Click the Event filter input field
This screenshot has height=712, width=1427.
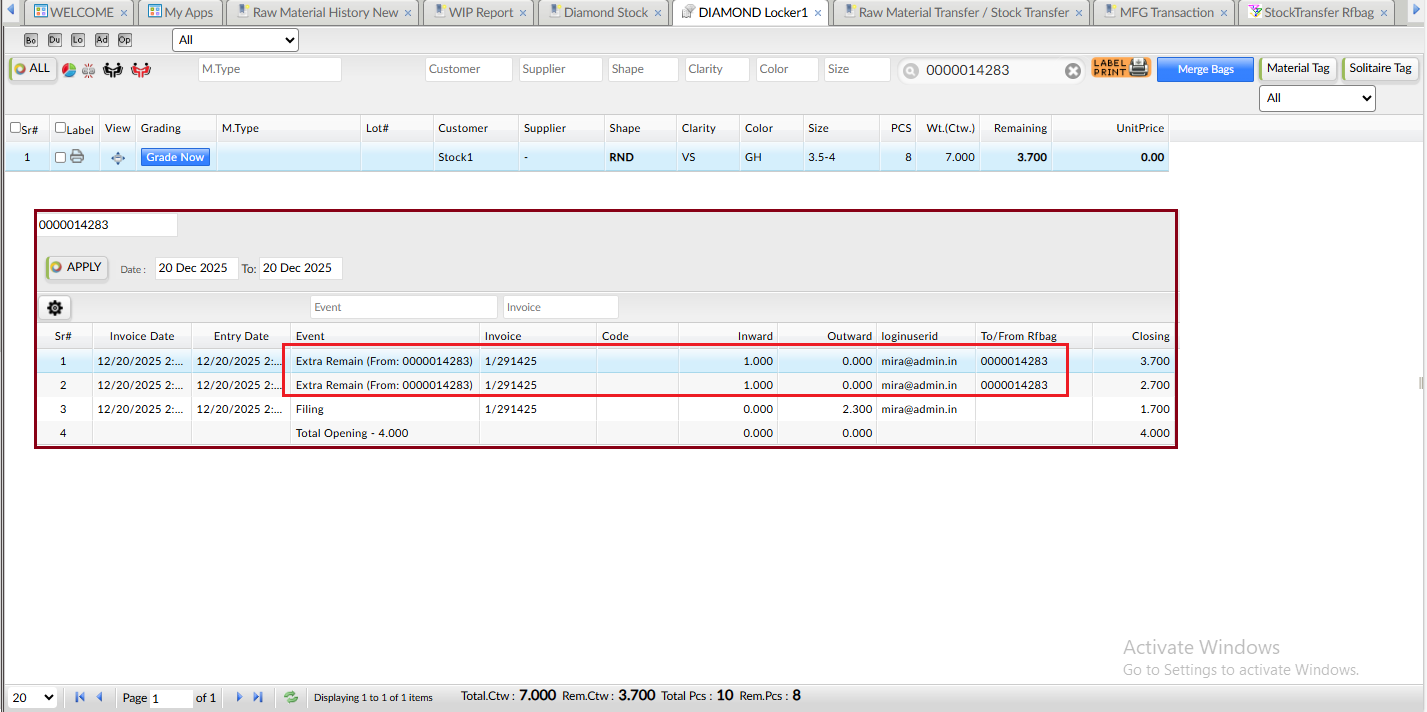point(403,308)
